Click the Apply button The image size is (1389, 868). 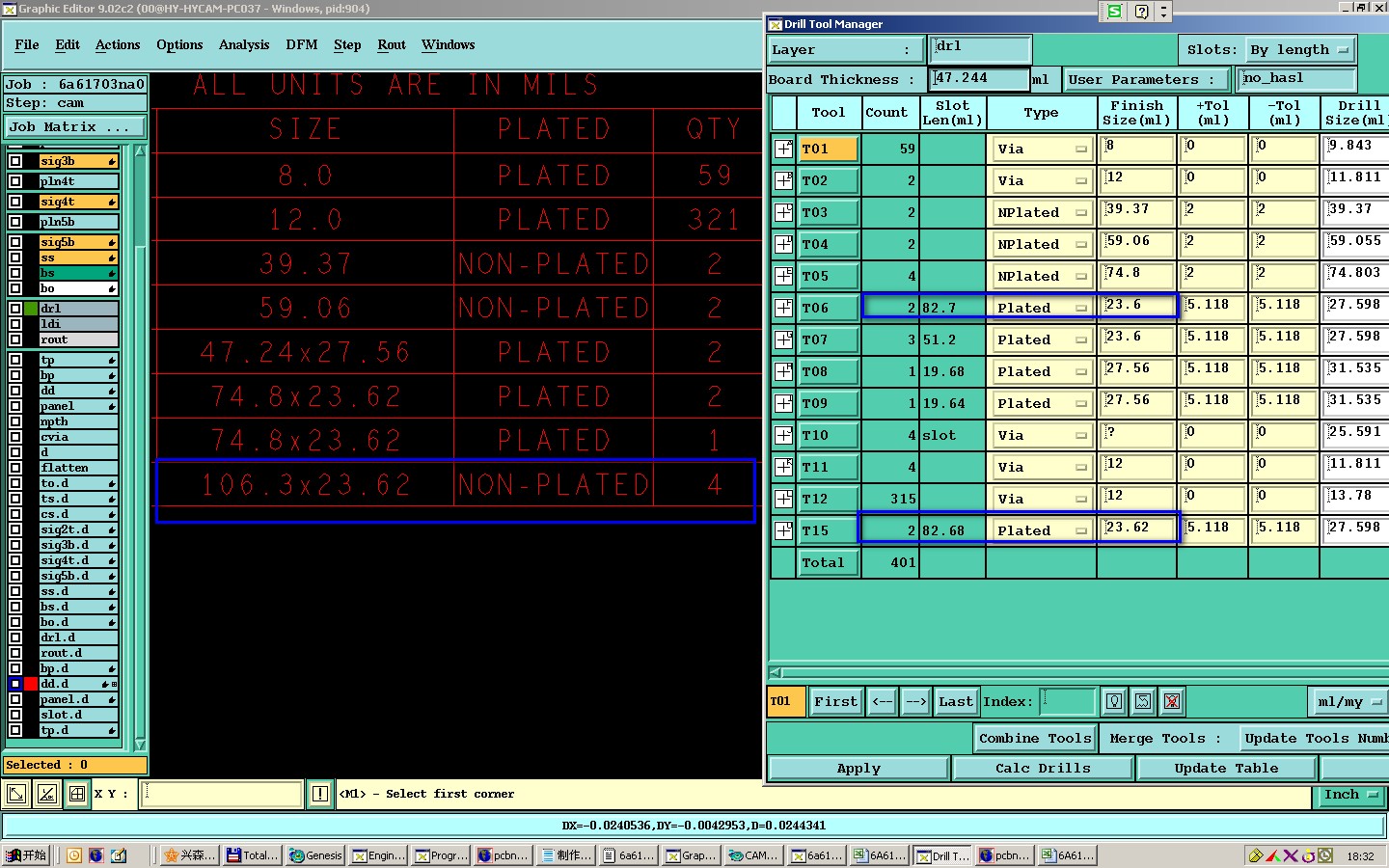(x=858, y=768)
